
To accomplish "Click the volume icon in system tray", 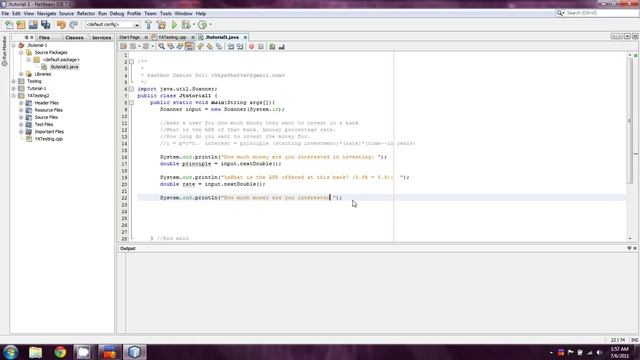I will coord(599,353).
